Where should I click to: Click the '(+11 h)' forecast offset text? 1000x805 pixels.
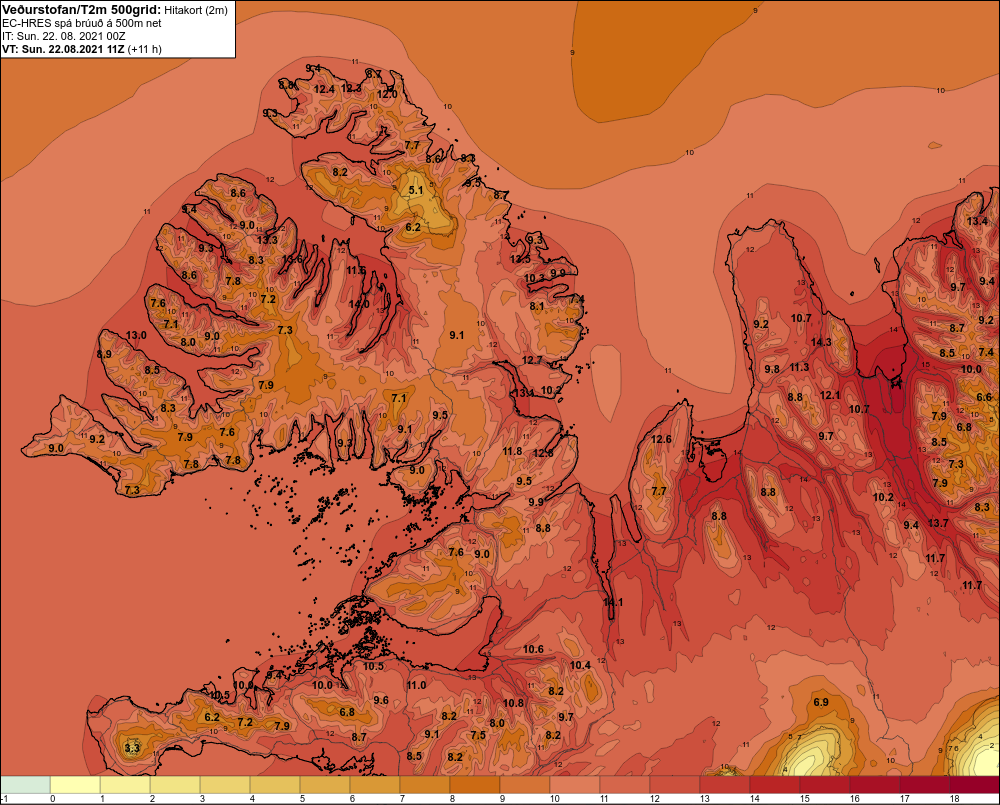[145, 49]
